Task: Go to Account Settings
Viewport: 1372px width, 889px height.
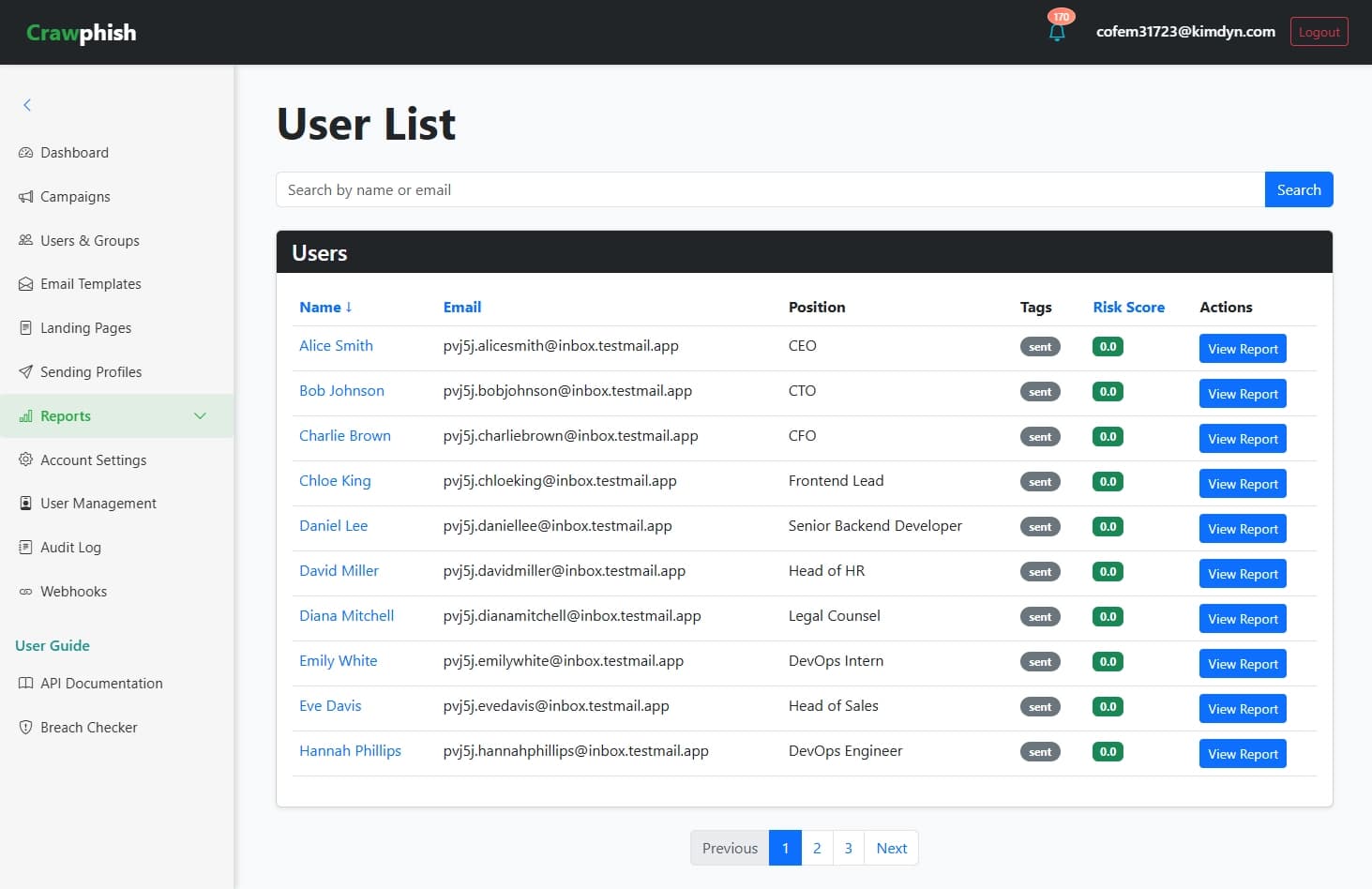Action: (93, 460)
